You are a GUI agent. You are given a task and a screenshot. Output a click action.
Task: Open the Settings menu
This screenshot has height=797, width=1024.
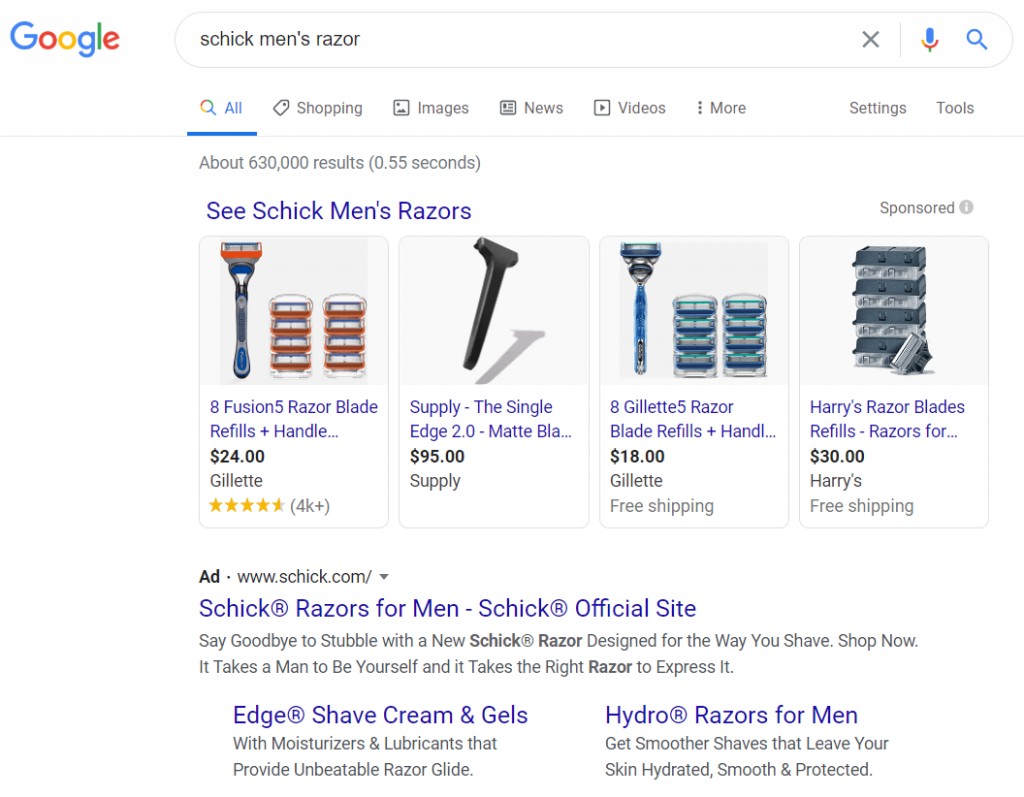point(877,108)
